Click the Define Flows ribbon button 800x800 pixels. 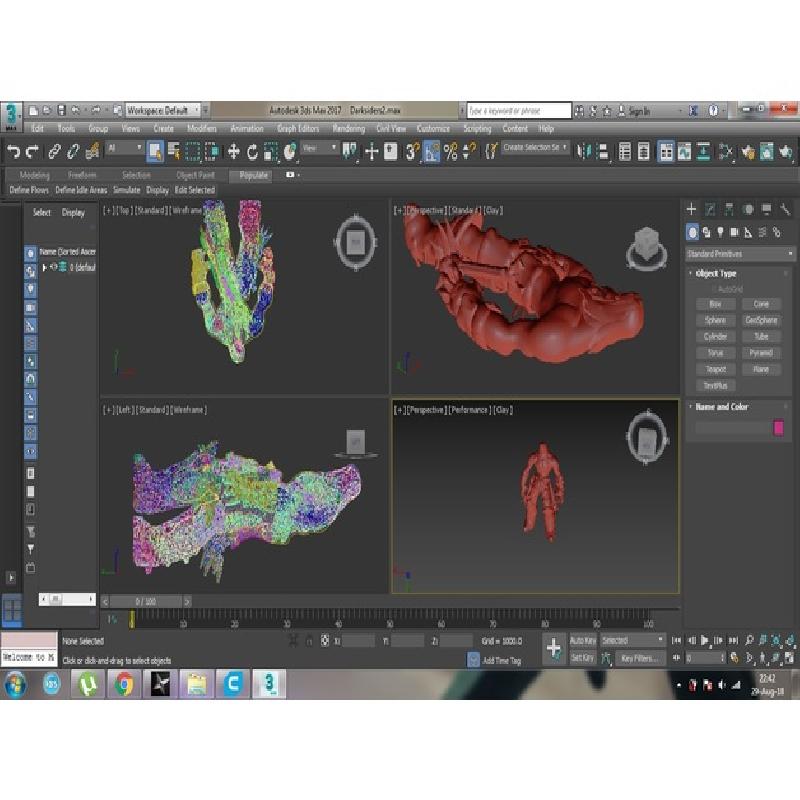tap(29, 190)
